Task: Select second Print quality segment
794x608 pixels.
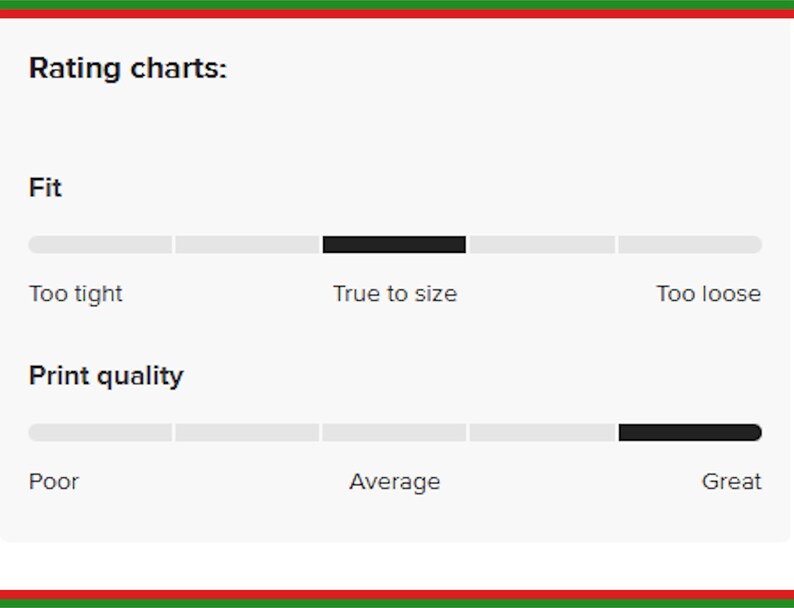Action: [x=247, y=433]
